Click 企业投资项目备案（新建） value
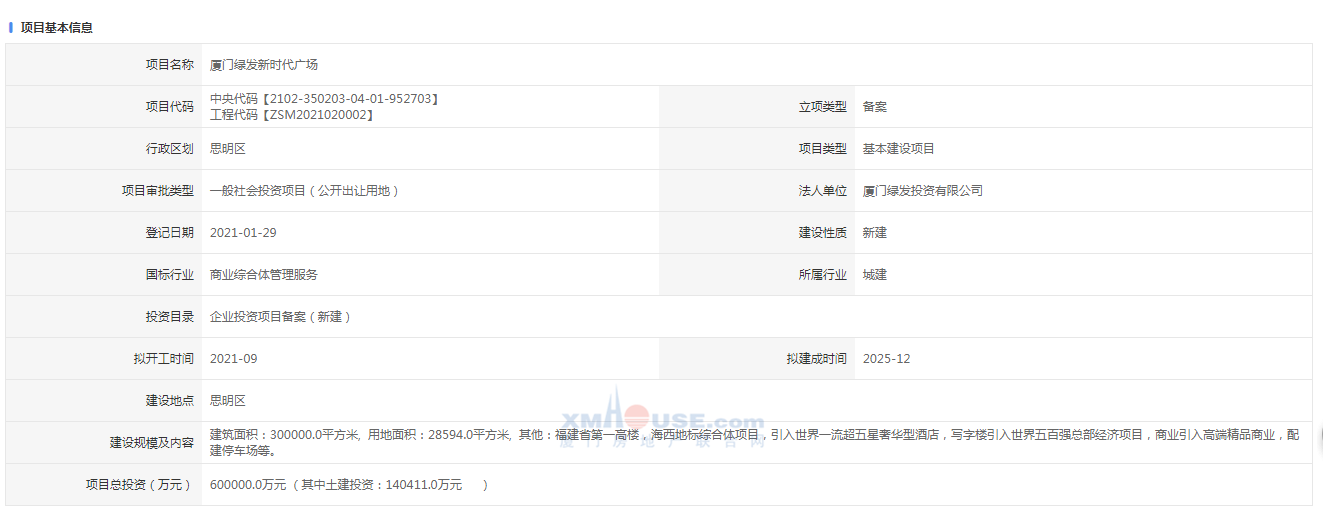Screen dimensions: 1323x517 281,316
